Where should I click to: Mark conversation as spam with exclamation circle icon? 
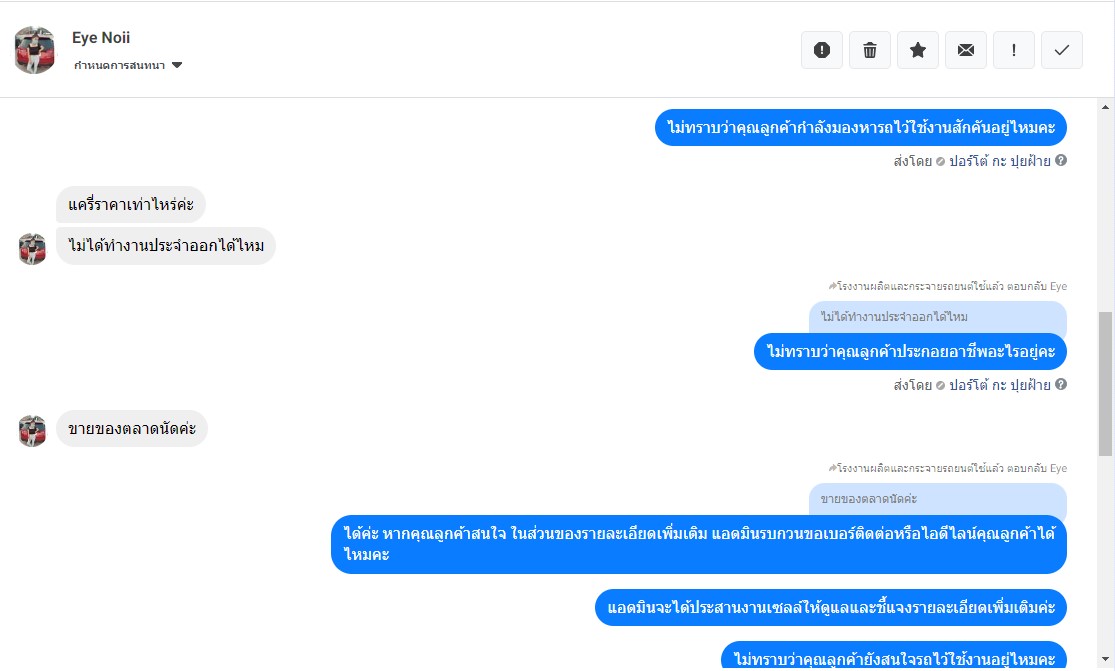coord(821,50)
